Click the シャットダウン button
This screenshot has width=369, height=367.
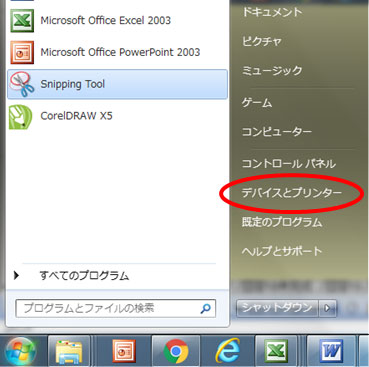[277, 308]
